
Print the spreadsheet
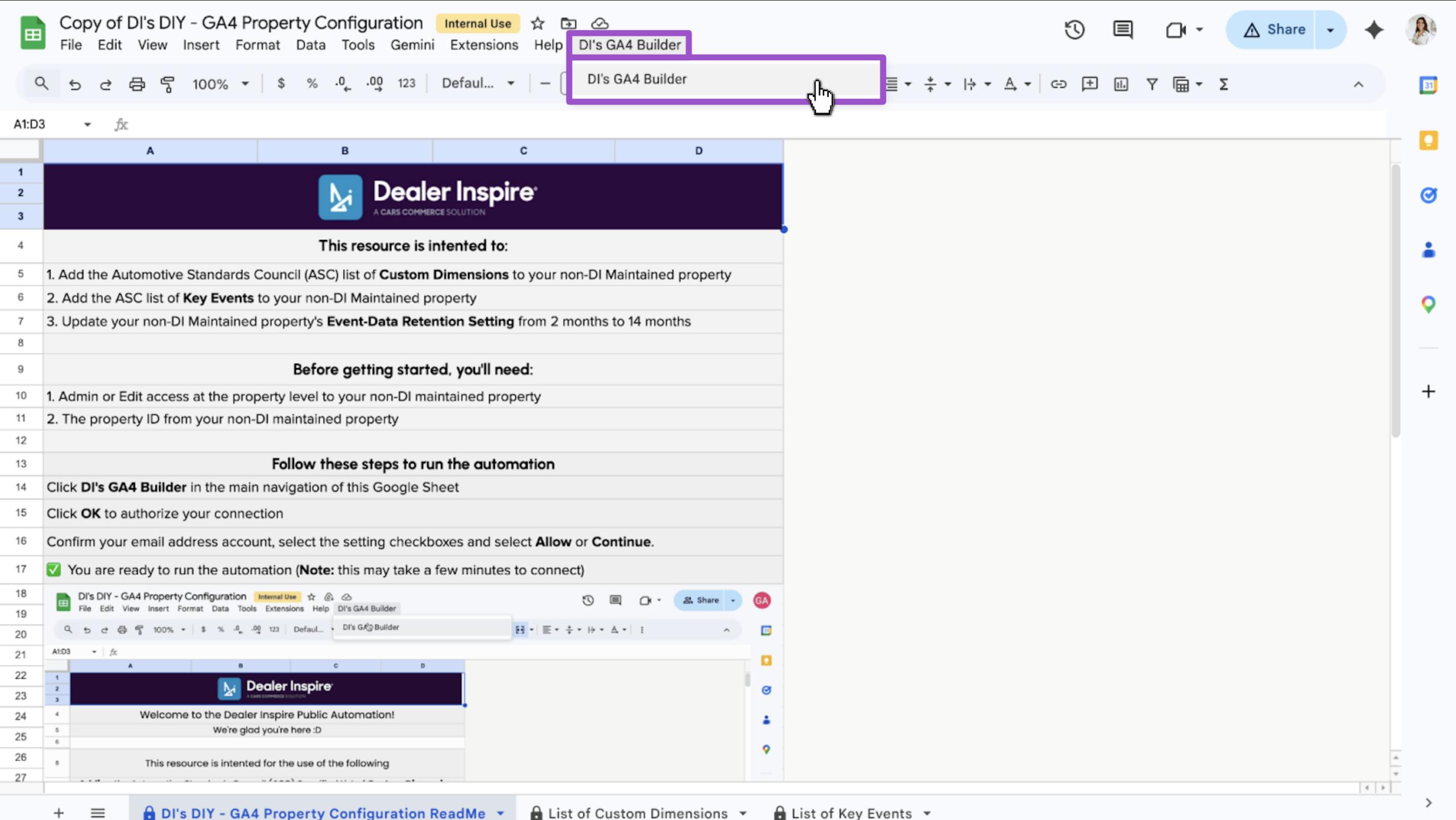coord(136,84)
